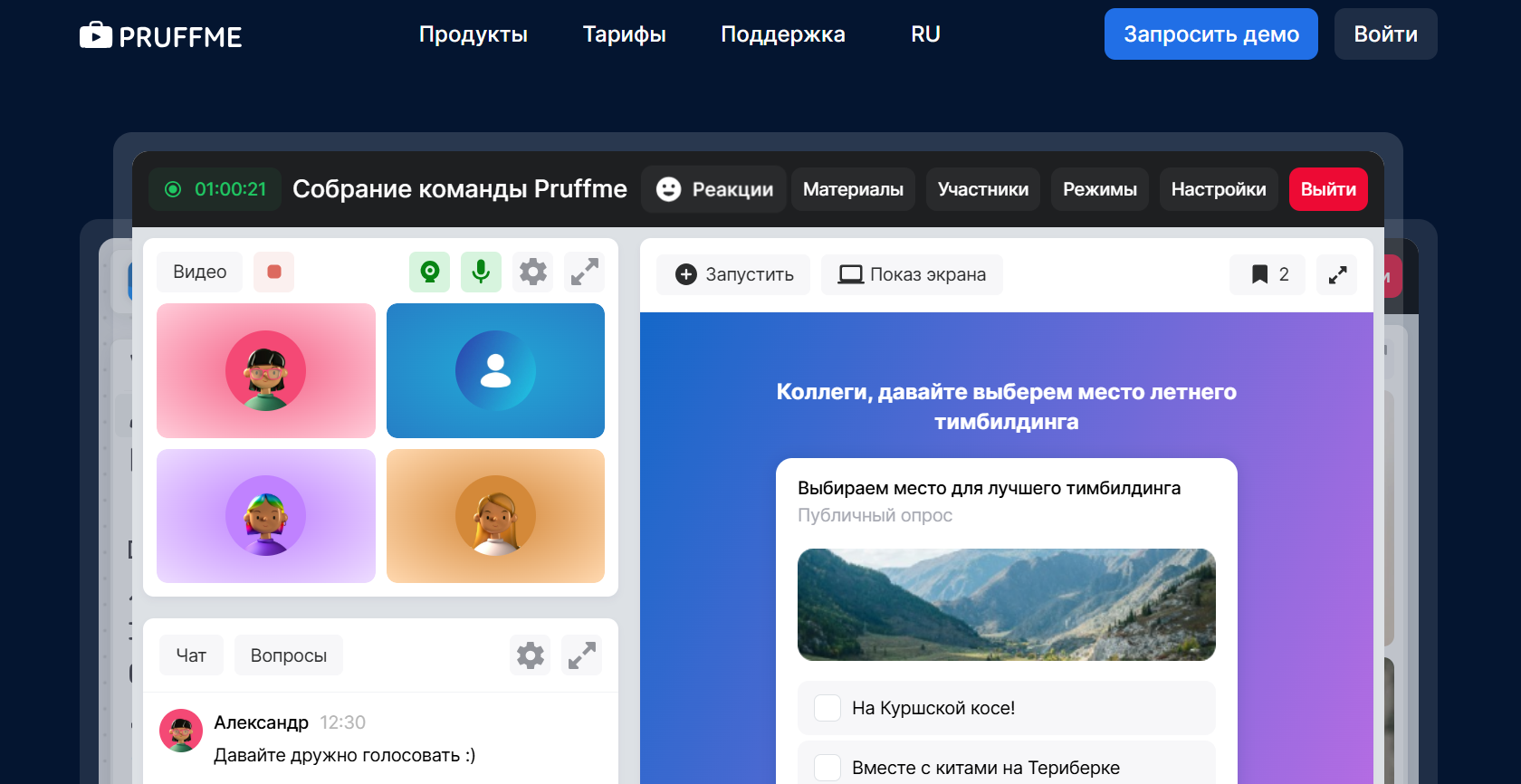The height and width of the screenshot is (784, 1521).
Task: Check the На Куршской косе! option
Action: (1006, 708)
